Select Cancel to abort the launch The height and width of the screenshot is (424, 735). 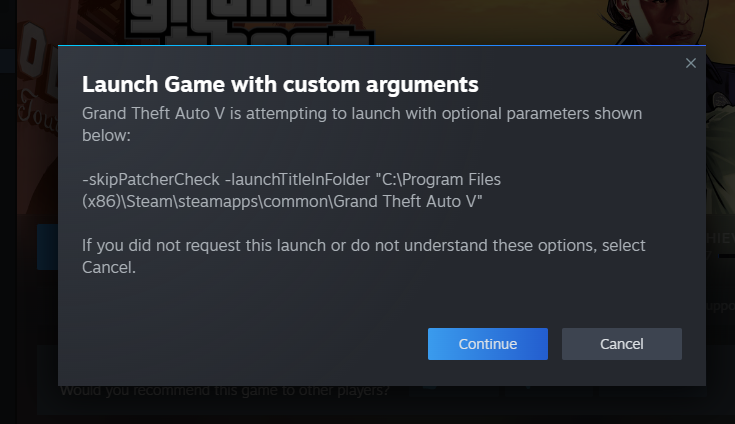point(622,344)
